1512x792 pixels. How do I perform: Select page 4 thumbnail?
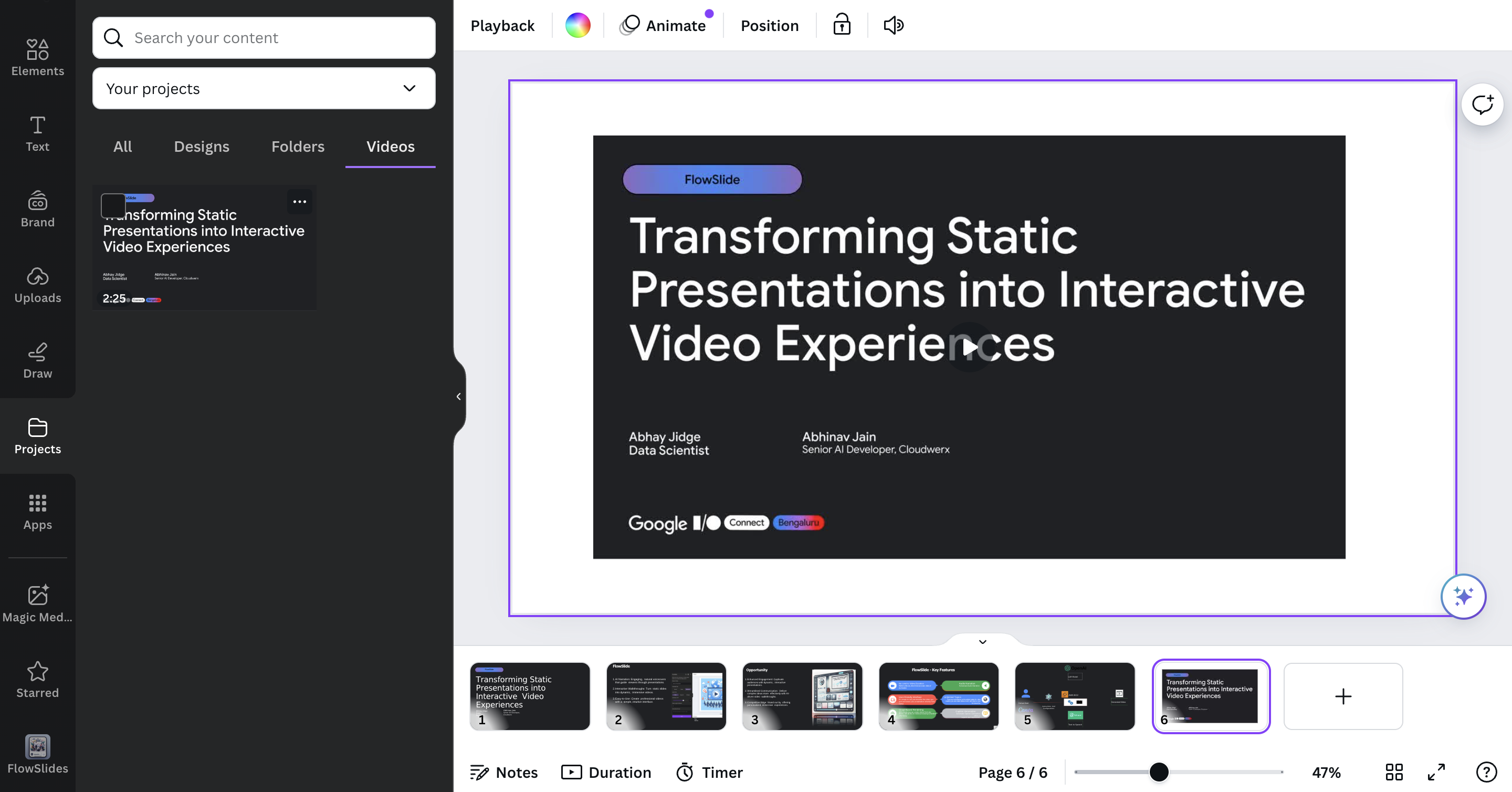tap(938, 696)
